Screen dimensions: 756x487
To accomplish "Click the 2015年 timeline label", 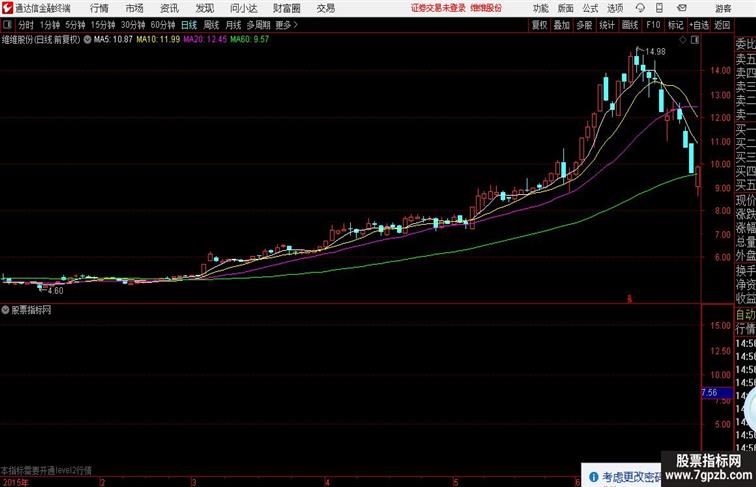I will (x=15, y=482).
